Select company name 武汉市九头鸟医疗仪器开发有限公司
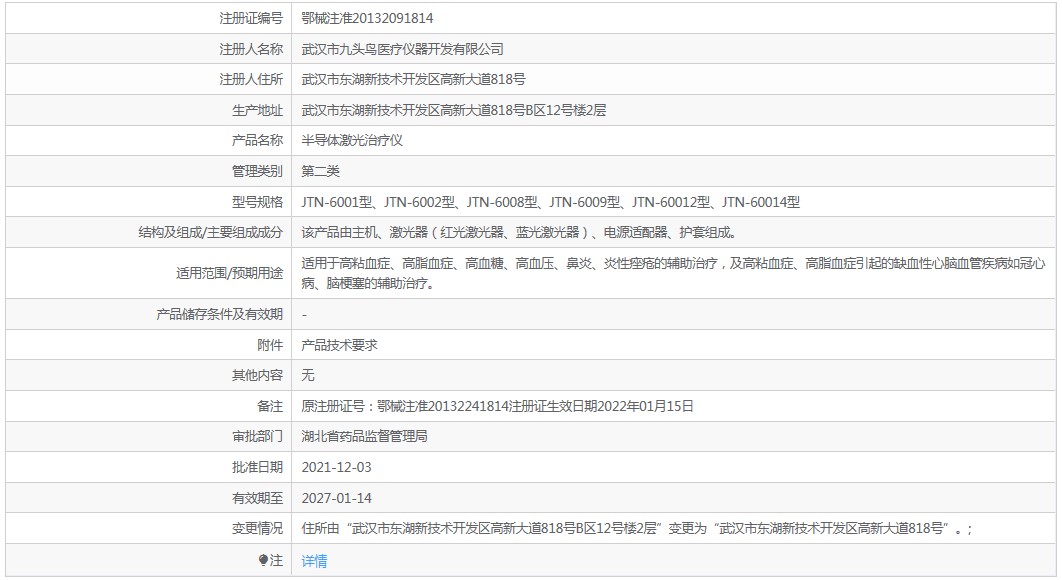 tap(402, 49)
